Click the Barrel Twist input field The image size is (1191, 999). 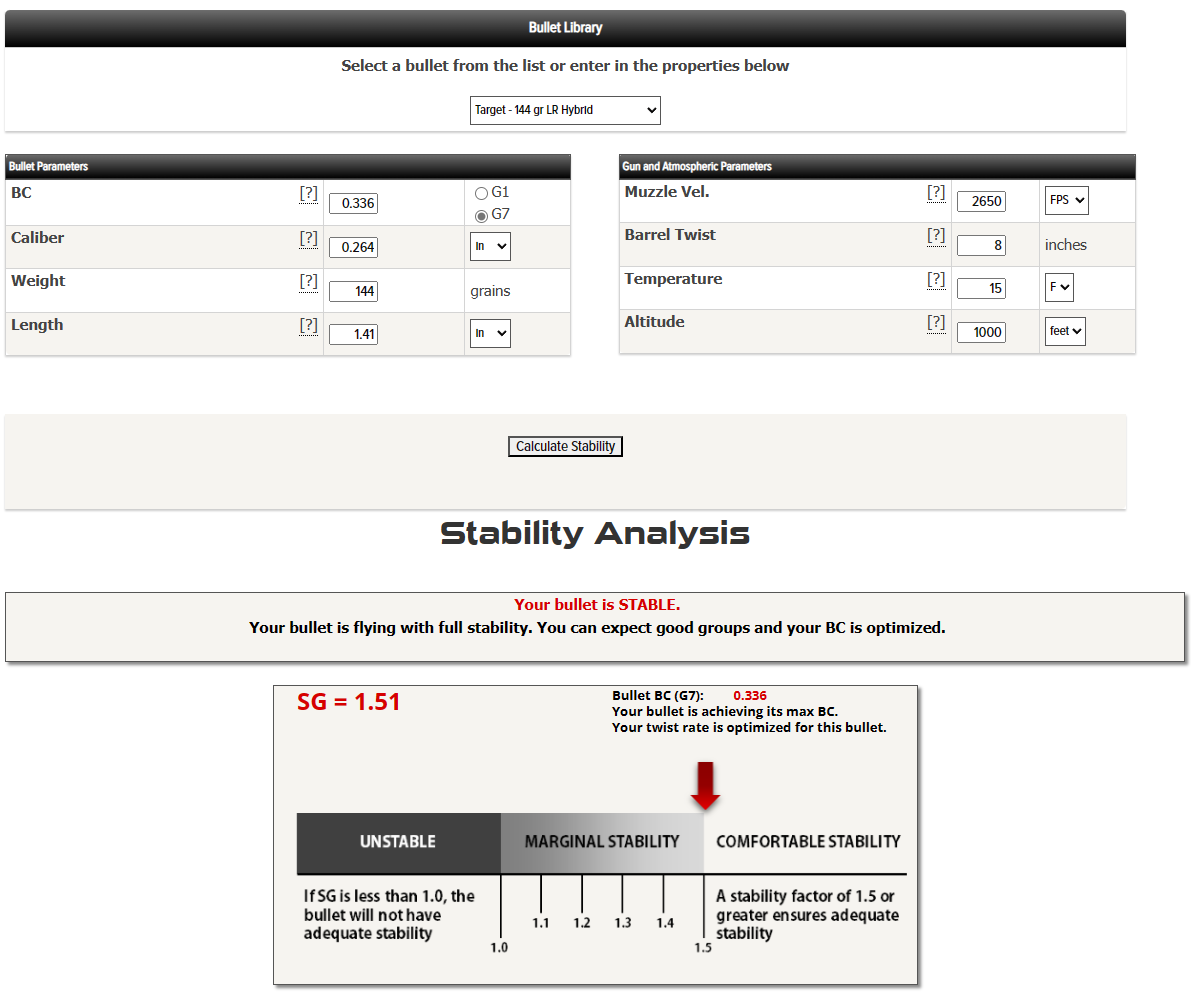[x=981, y=245]
